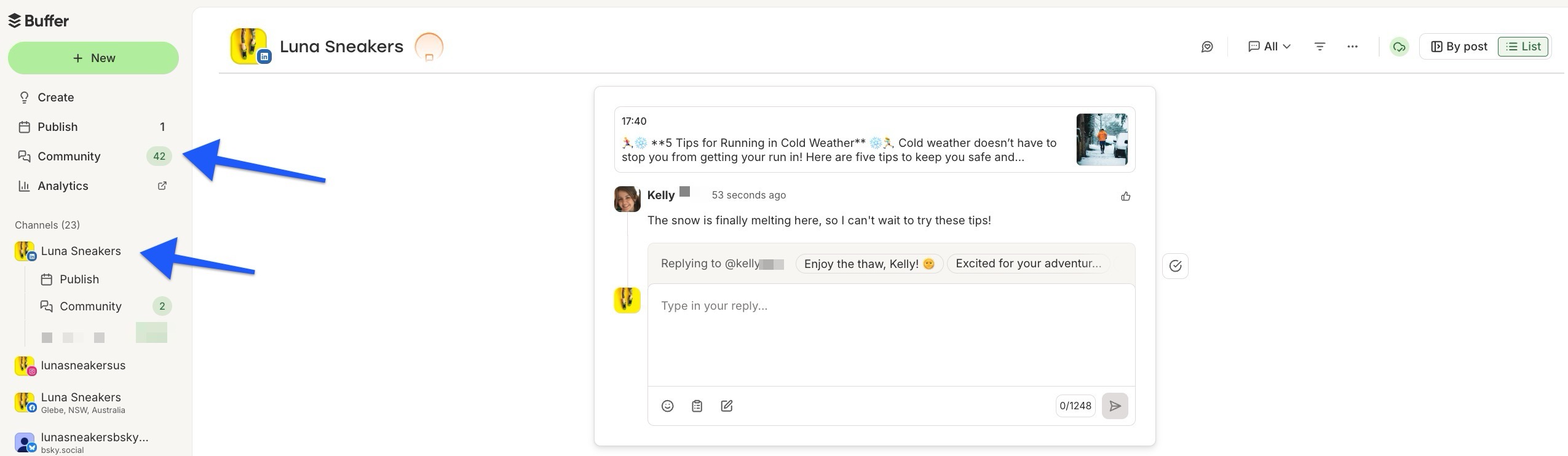Click the Replying to @kelly label
1568x456 pixels.
(x=722, y=264)
